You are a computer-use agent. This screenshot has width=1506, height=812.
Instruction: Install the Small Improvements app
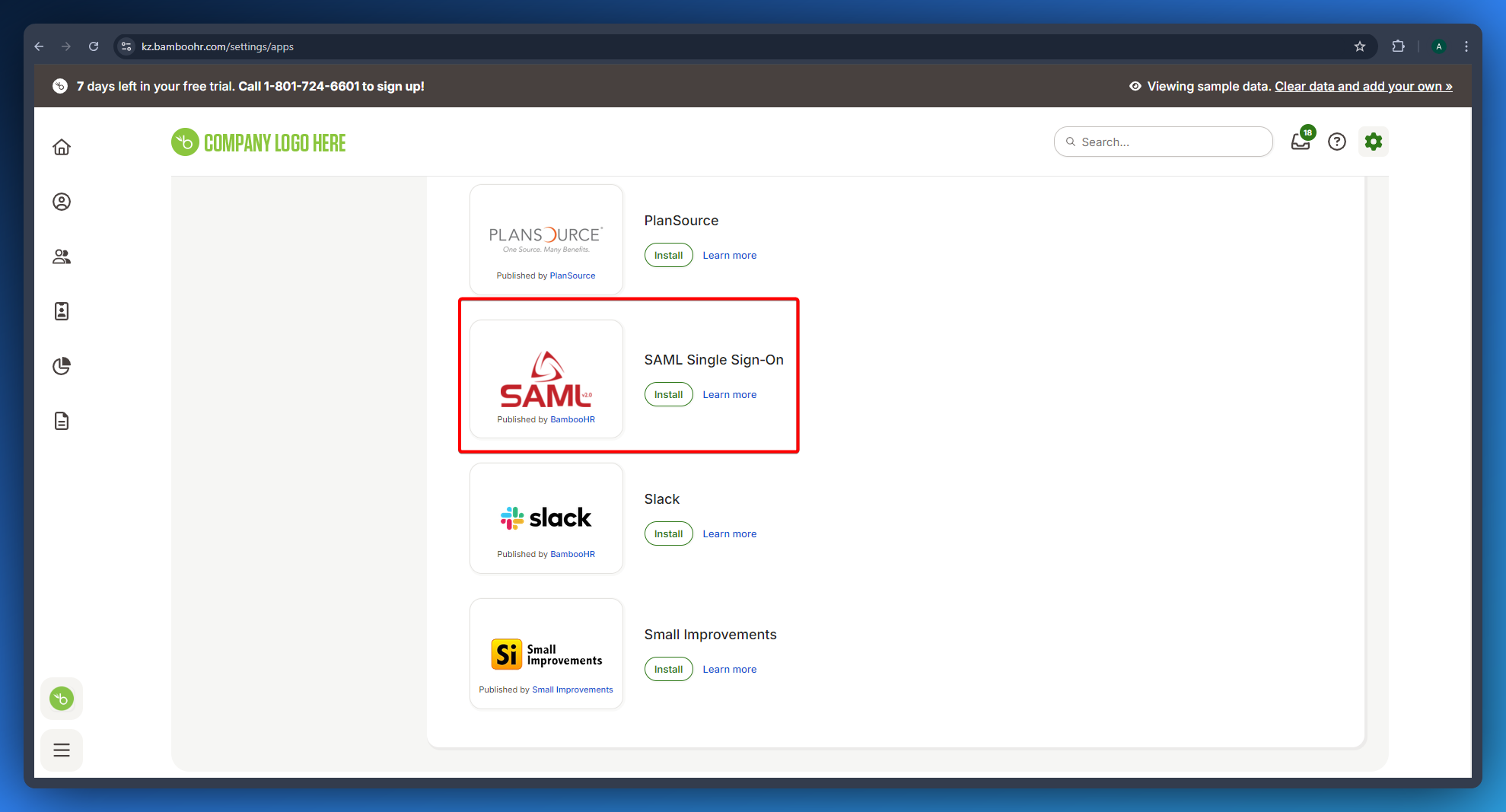[668, 669]
